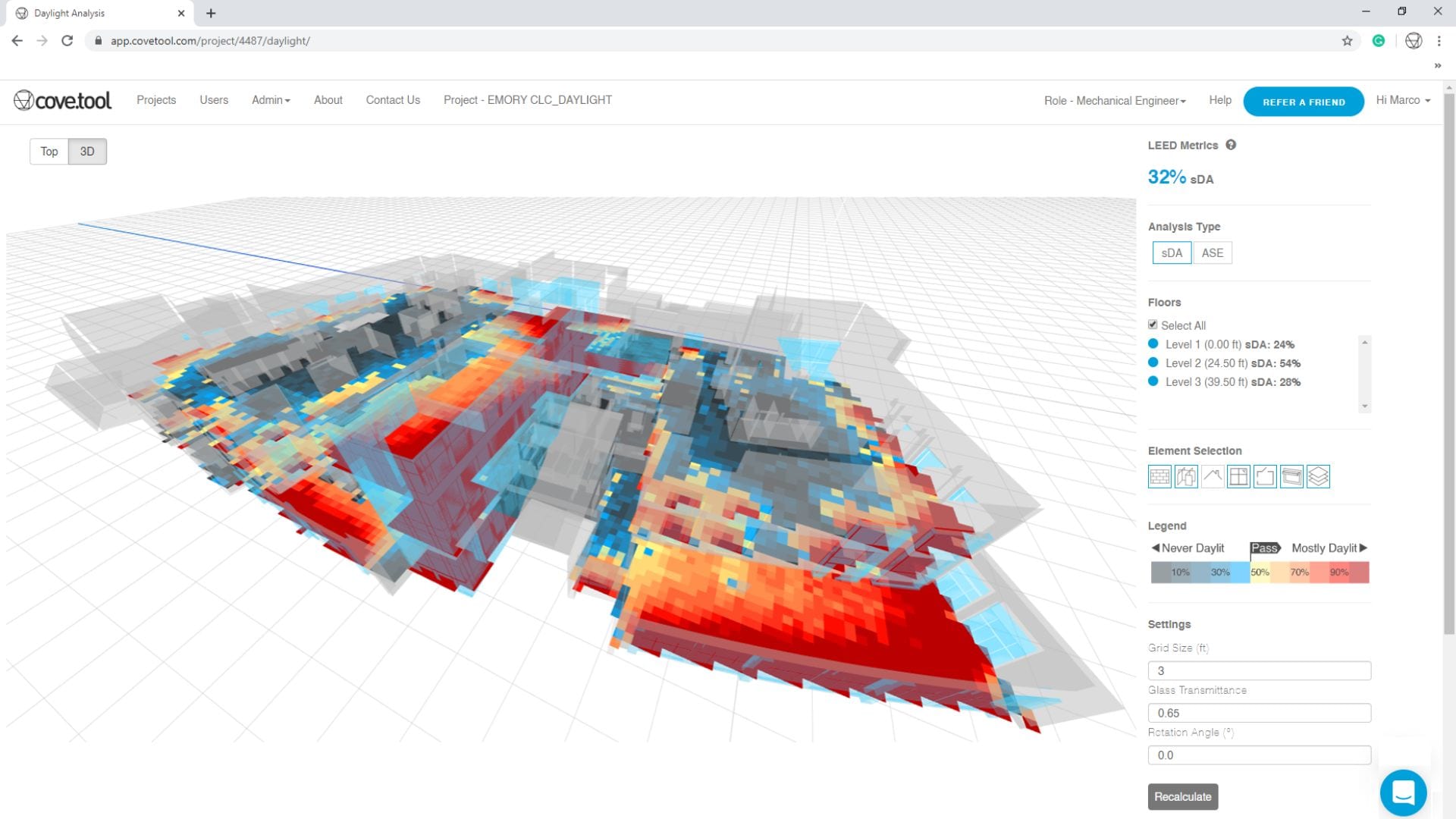Expand the Hi Marco account menu
The width and height of the screenshot is (1456, 819).
click(1403, 100)
